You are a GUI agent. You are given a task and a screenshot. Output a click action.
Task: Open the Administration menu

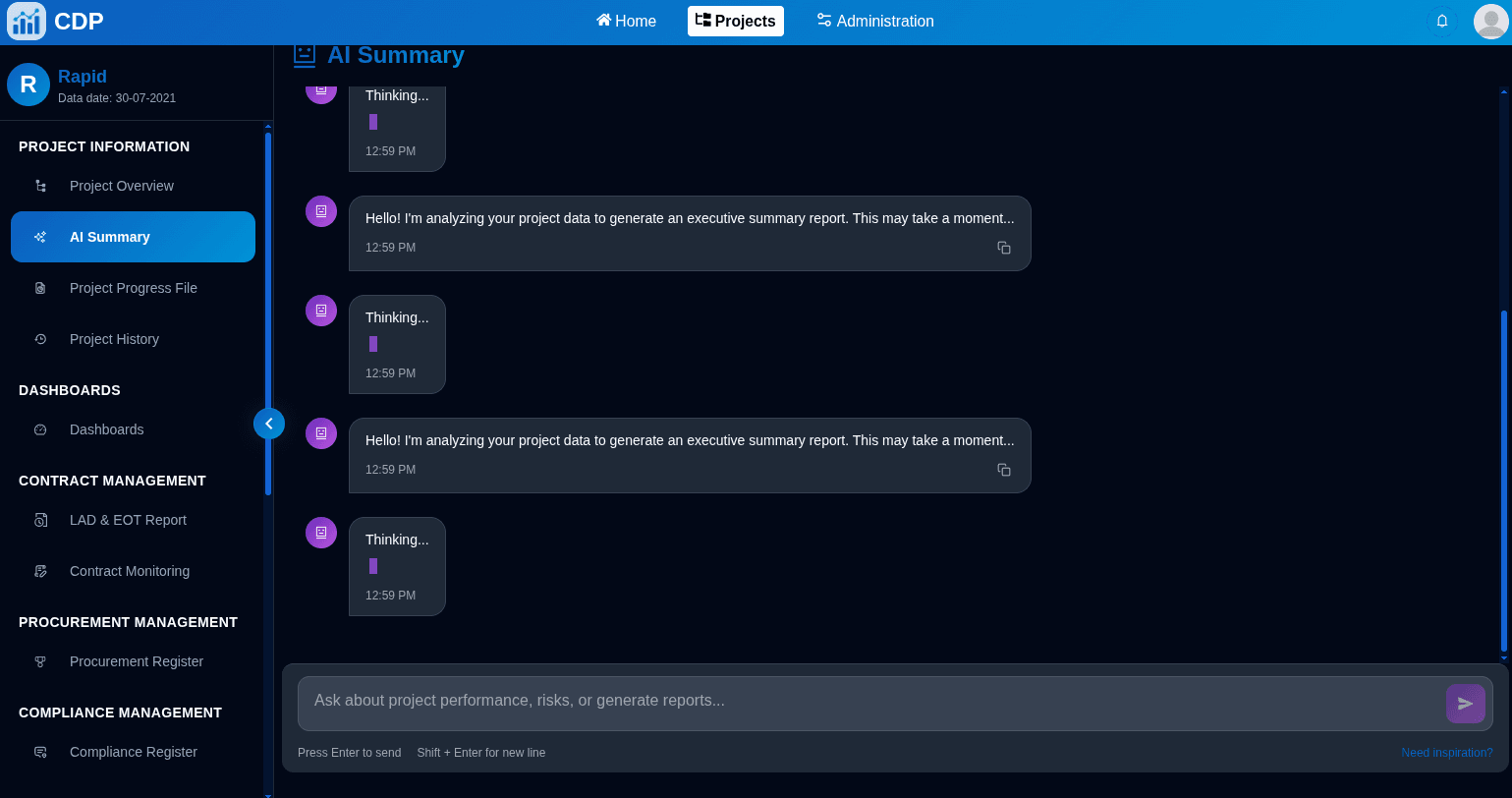coord(874,21)
